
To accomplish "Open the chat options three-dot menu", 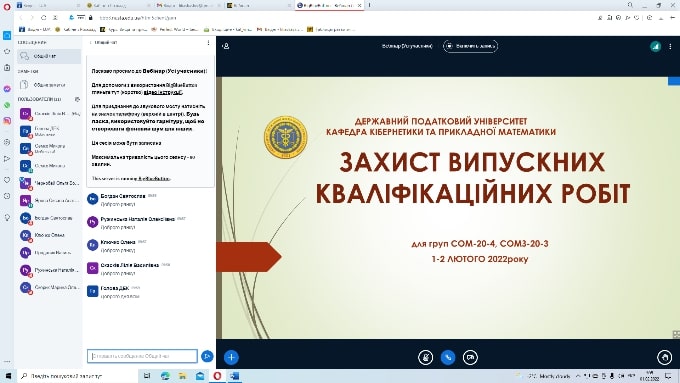I will 209,43.
